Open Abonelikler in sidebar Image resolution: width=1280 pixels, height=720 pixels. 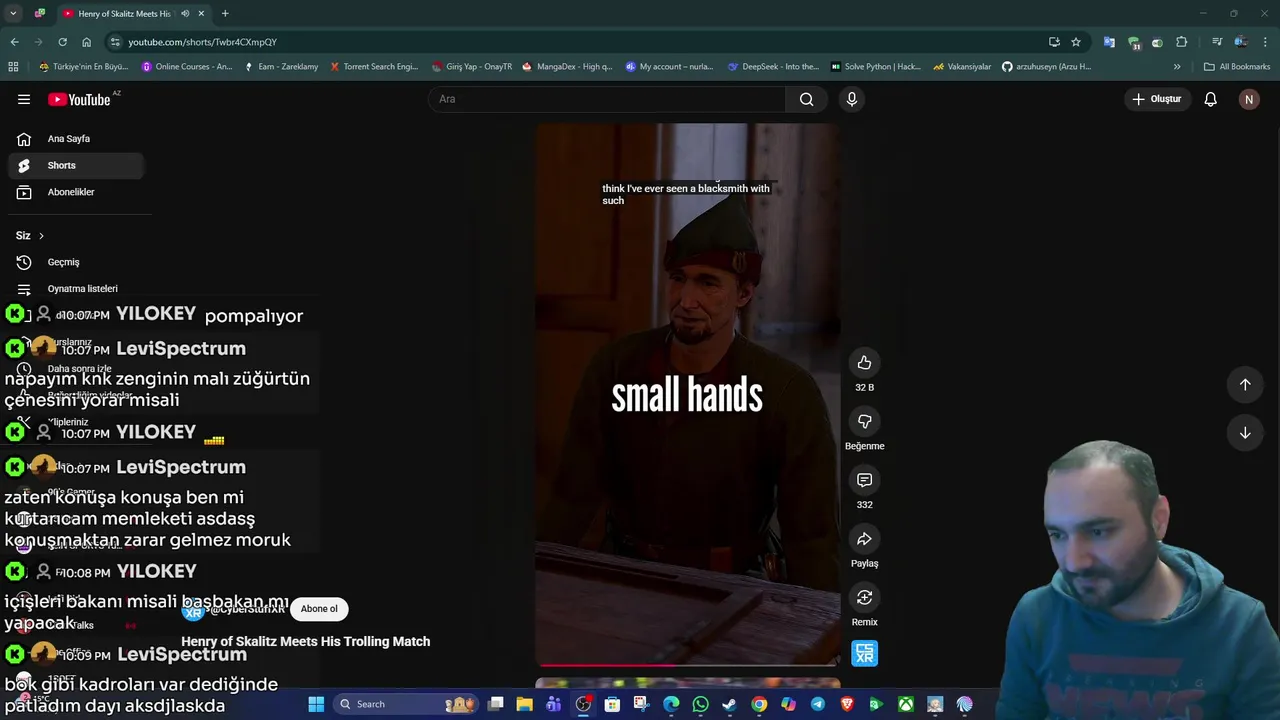point(75,192)
